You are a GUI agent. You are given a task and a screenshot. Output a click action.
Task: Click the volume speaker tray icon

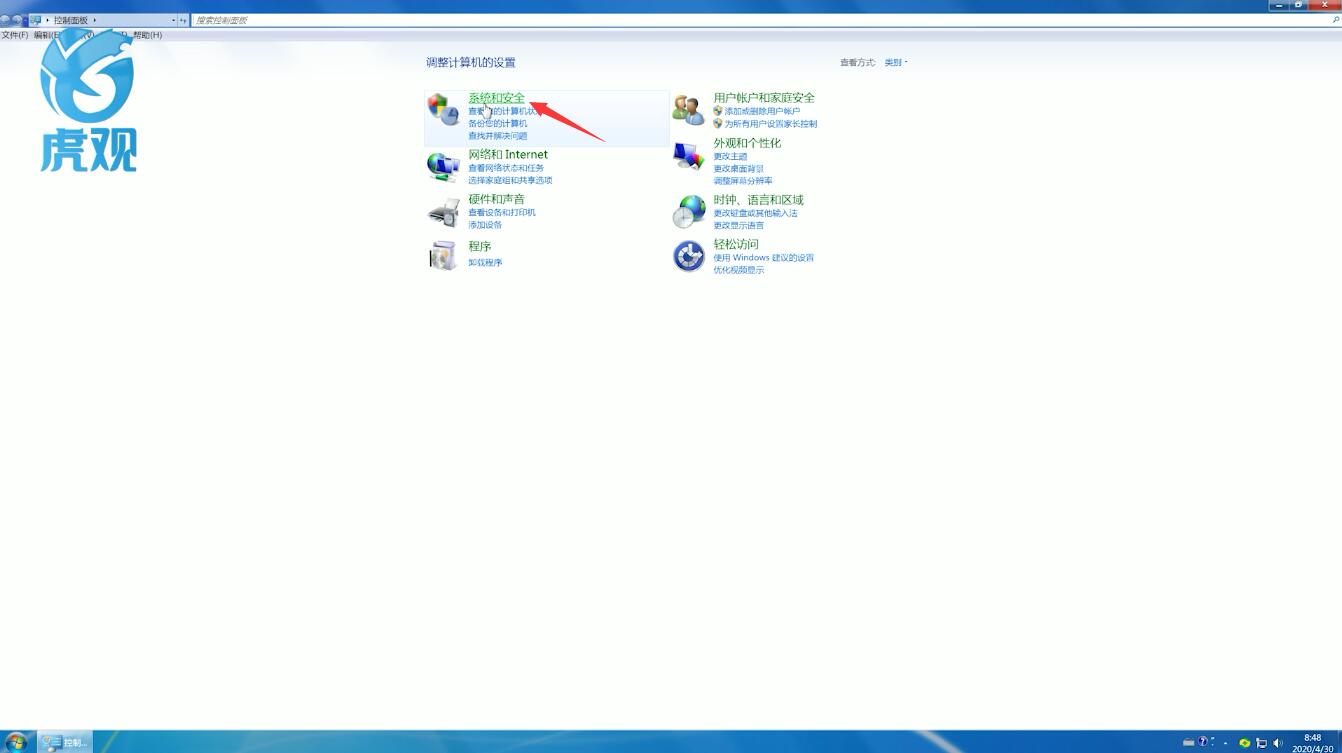click(x=1278, y=743)
